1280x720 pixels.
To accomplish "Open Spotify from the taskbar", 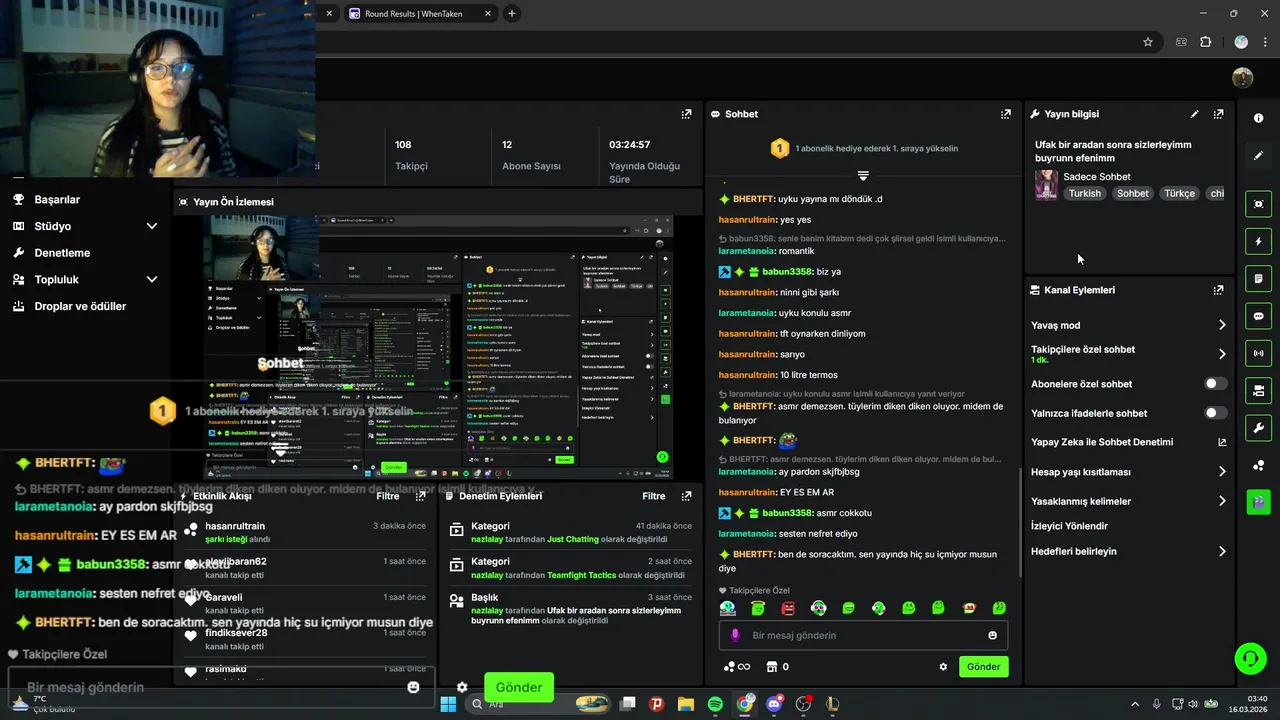I will 715,704.
